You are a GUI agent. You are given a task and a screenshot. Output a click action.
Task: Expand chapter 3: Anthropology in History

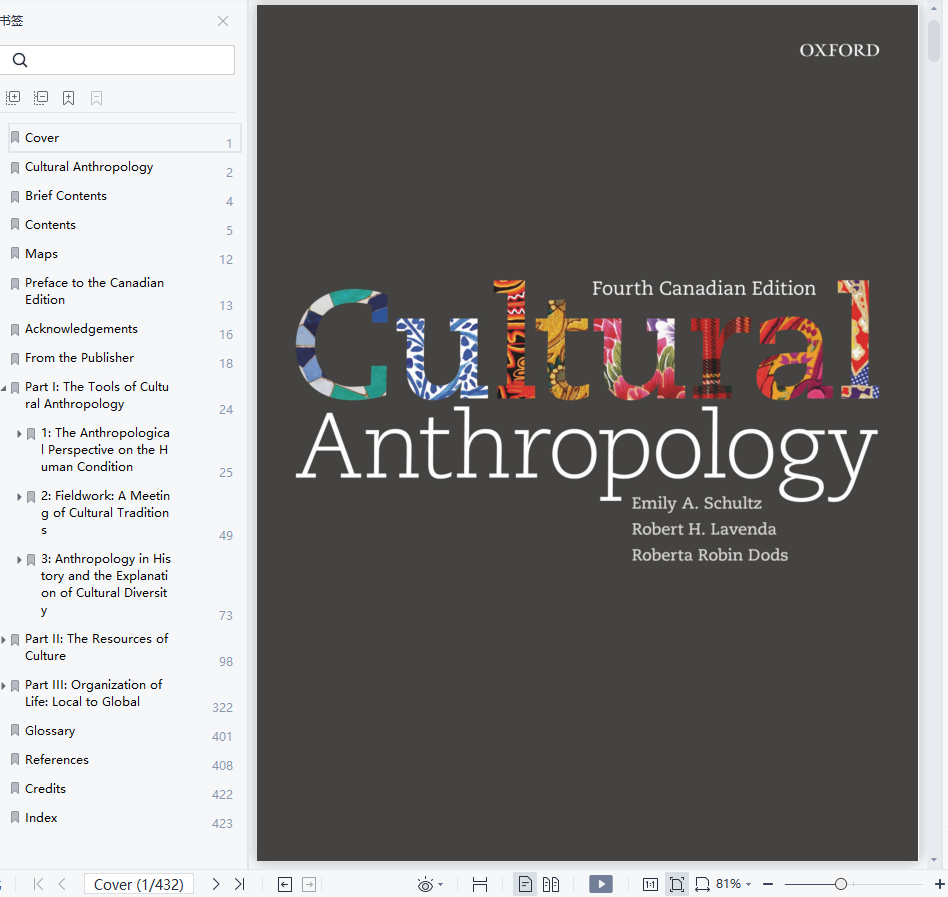click(19, 559)
